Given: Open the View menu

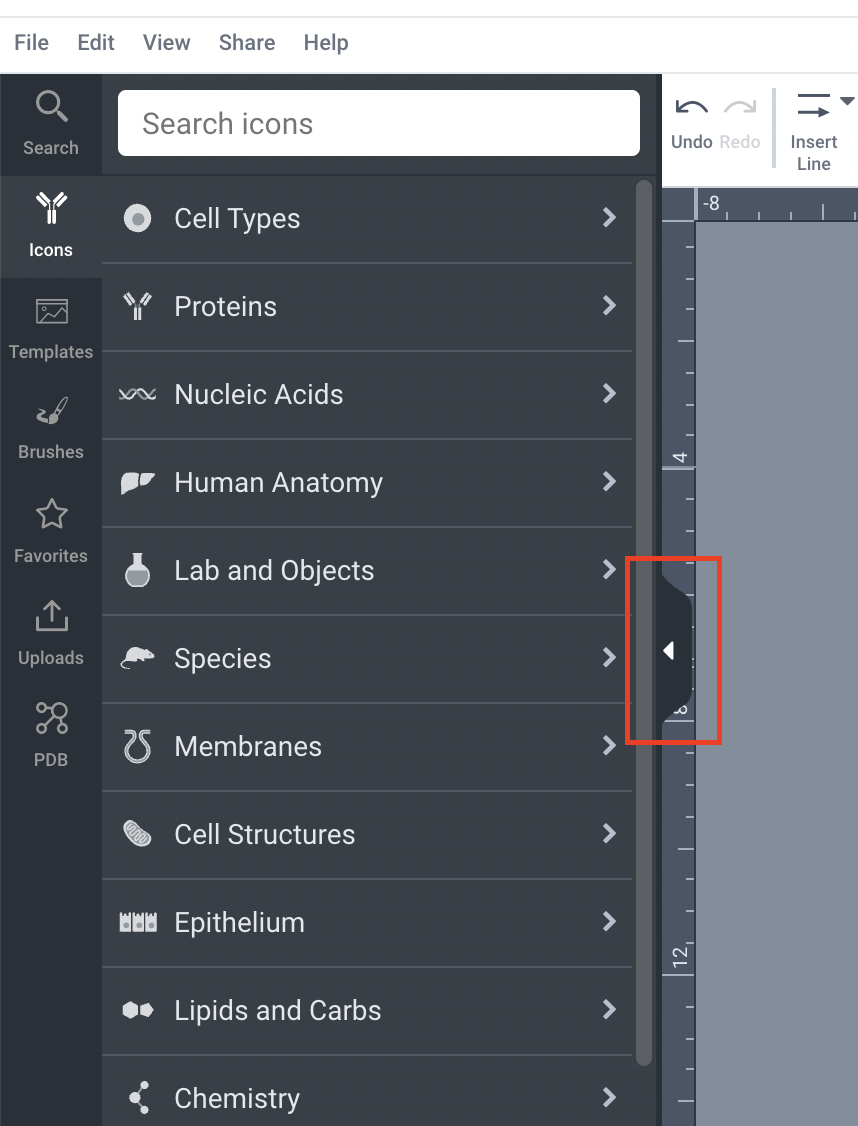Looking at the screenshot, I should click(166, 42).
